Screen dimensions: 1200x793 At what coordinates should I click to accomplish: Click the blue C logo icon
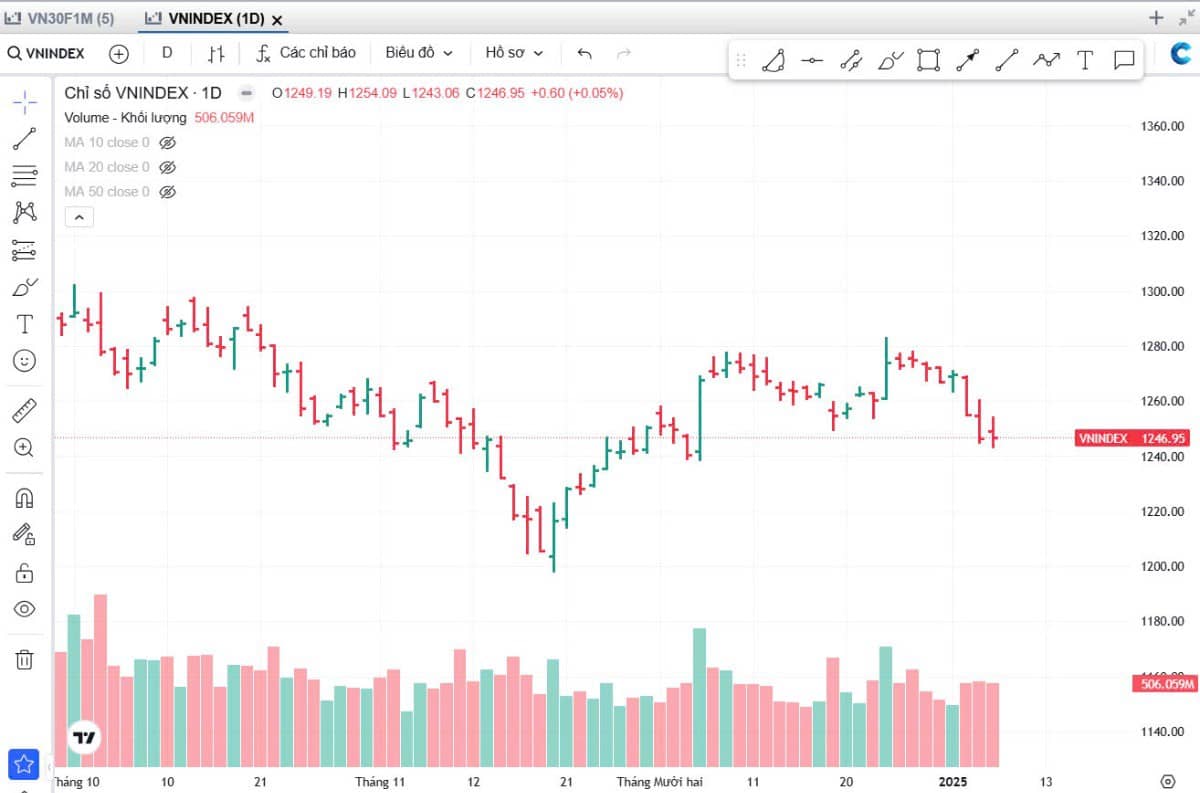1181,54
